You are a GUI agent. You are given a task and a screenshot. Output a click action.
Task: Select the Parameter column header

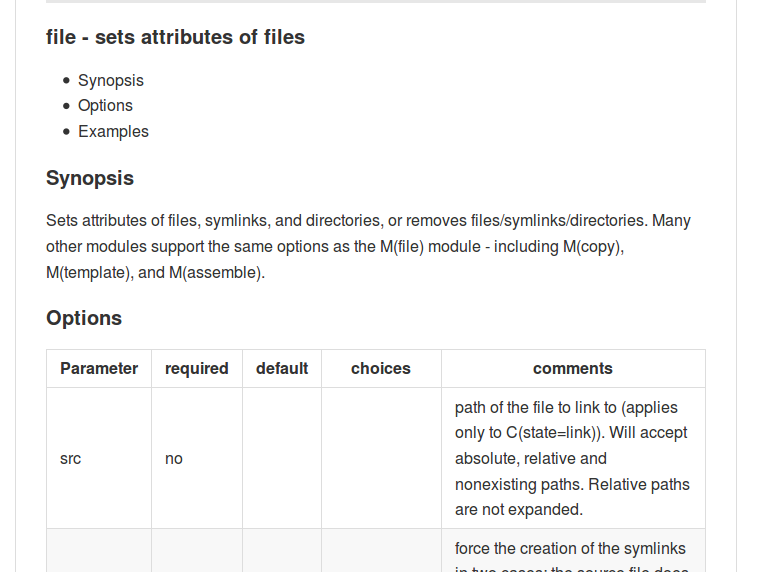[99, 368]
